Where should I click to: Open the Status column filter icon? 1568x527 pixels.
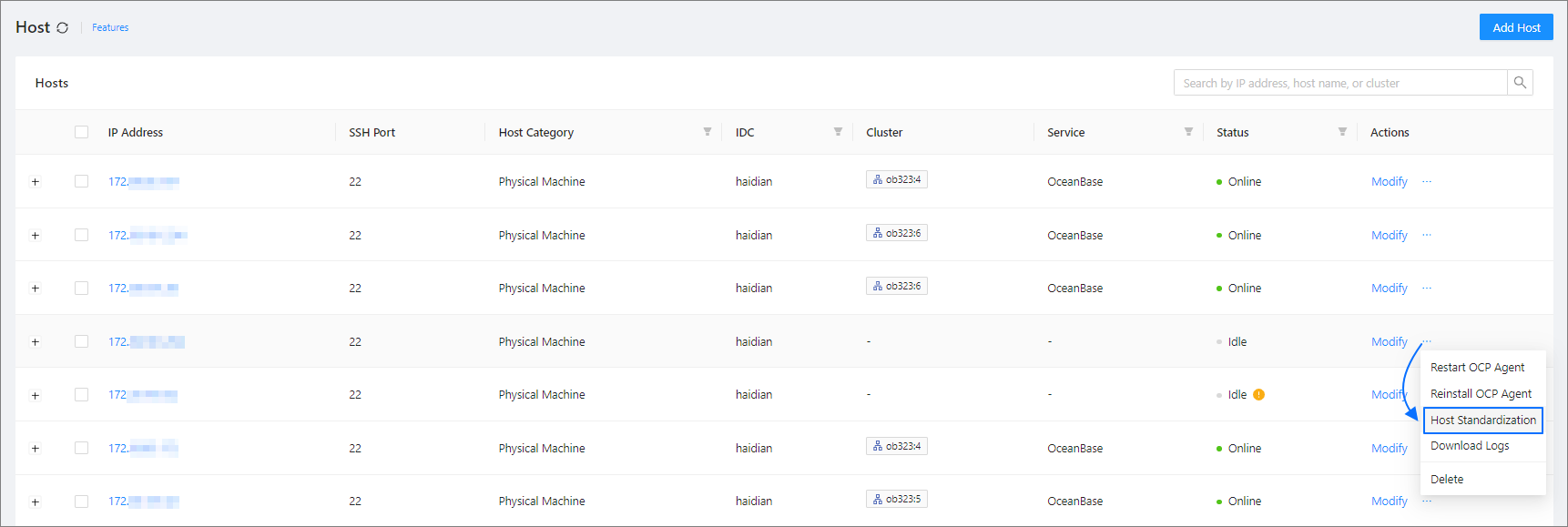[1342, 132]
